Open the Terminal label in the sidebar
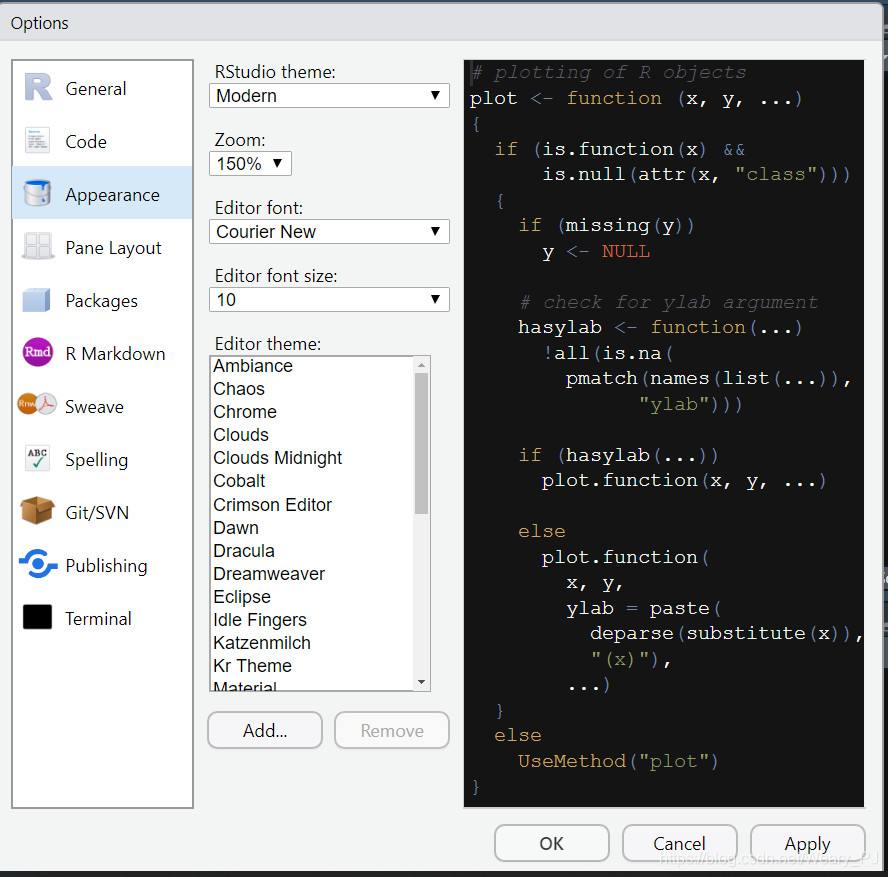Viewport: 888px width, 877px height. click(98, 618)
